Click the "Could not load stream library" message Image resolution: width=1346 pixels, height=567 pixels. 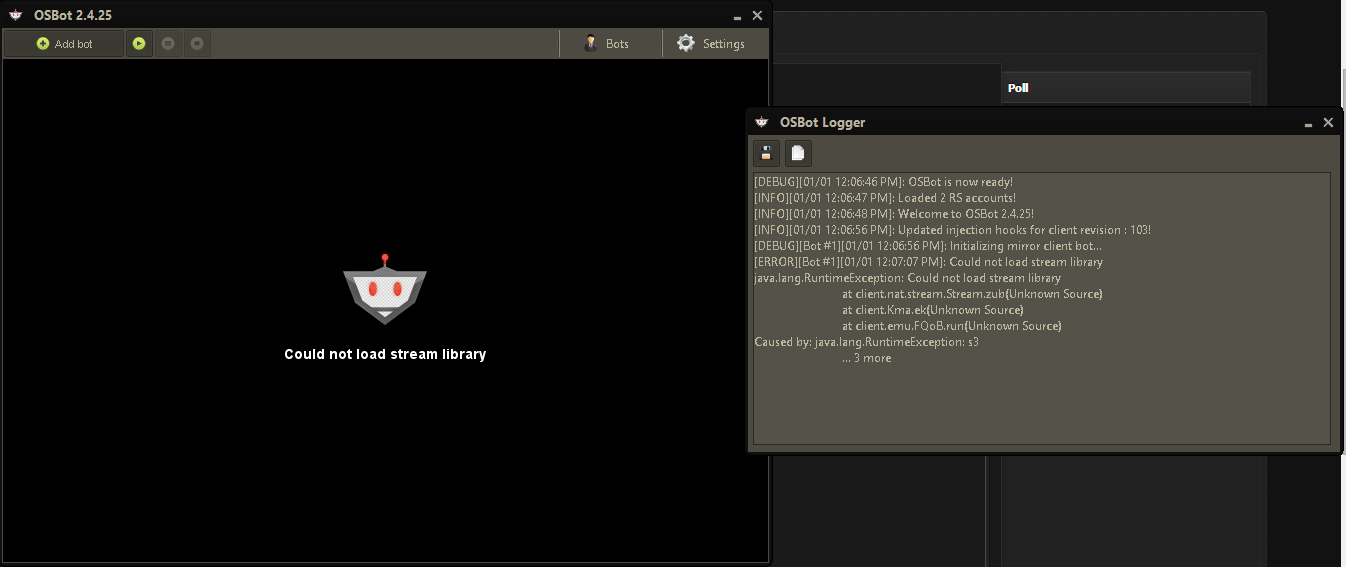click(385, 354)
